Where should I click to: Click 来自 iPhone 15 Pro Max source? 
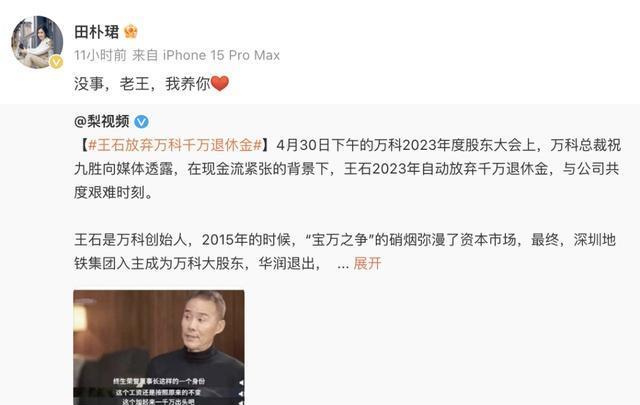(206, 55)
